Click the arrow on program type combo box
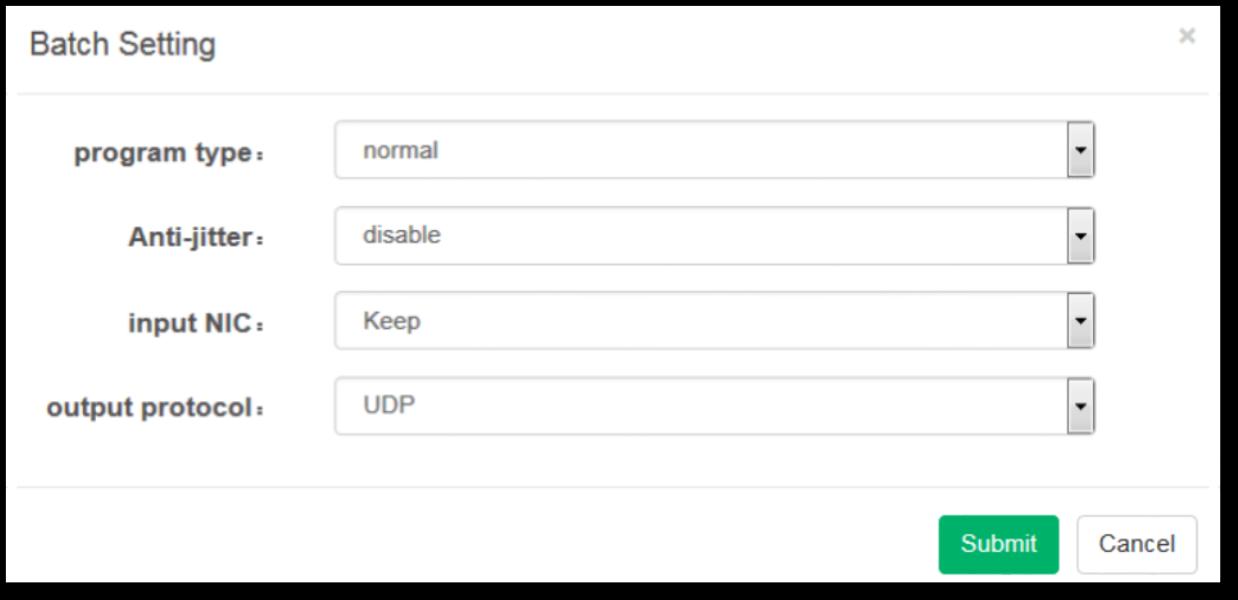This screenshot has width=1238, height=600. pos(1080,151)
